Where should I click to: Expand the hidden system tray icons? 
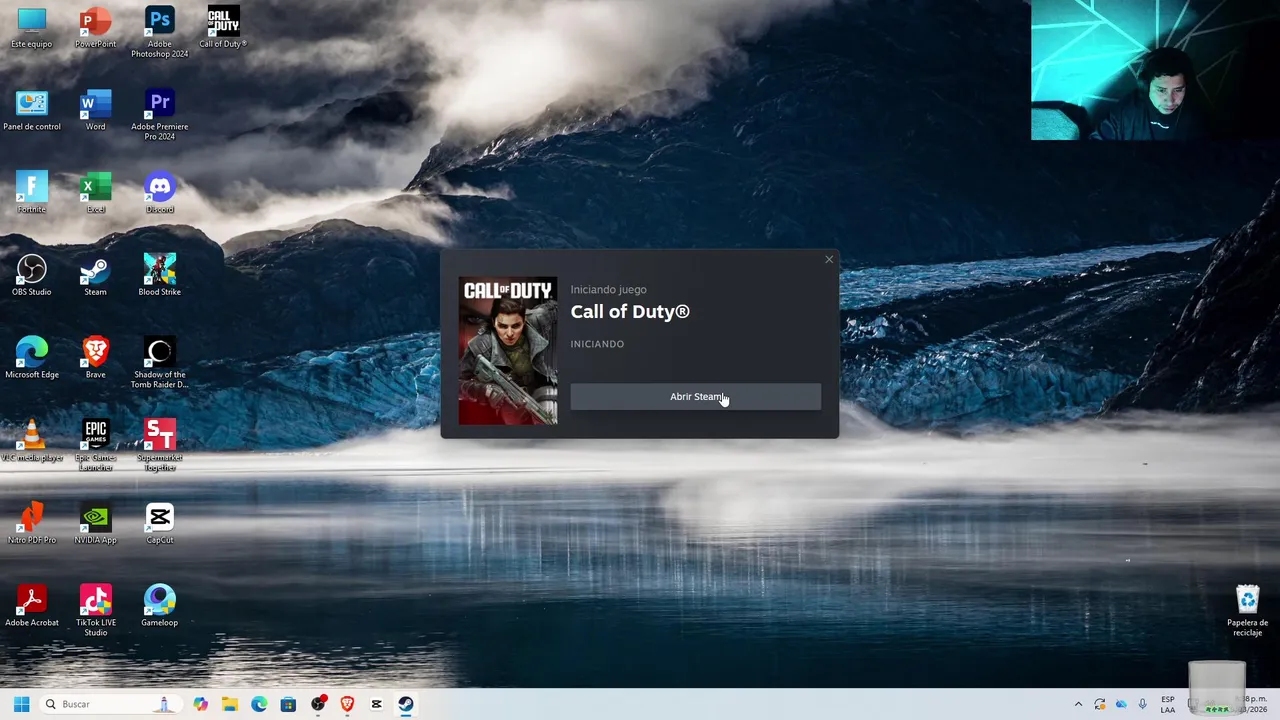1078,704
